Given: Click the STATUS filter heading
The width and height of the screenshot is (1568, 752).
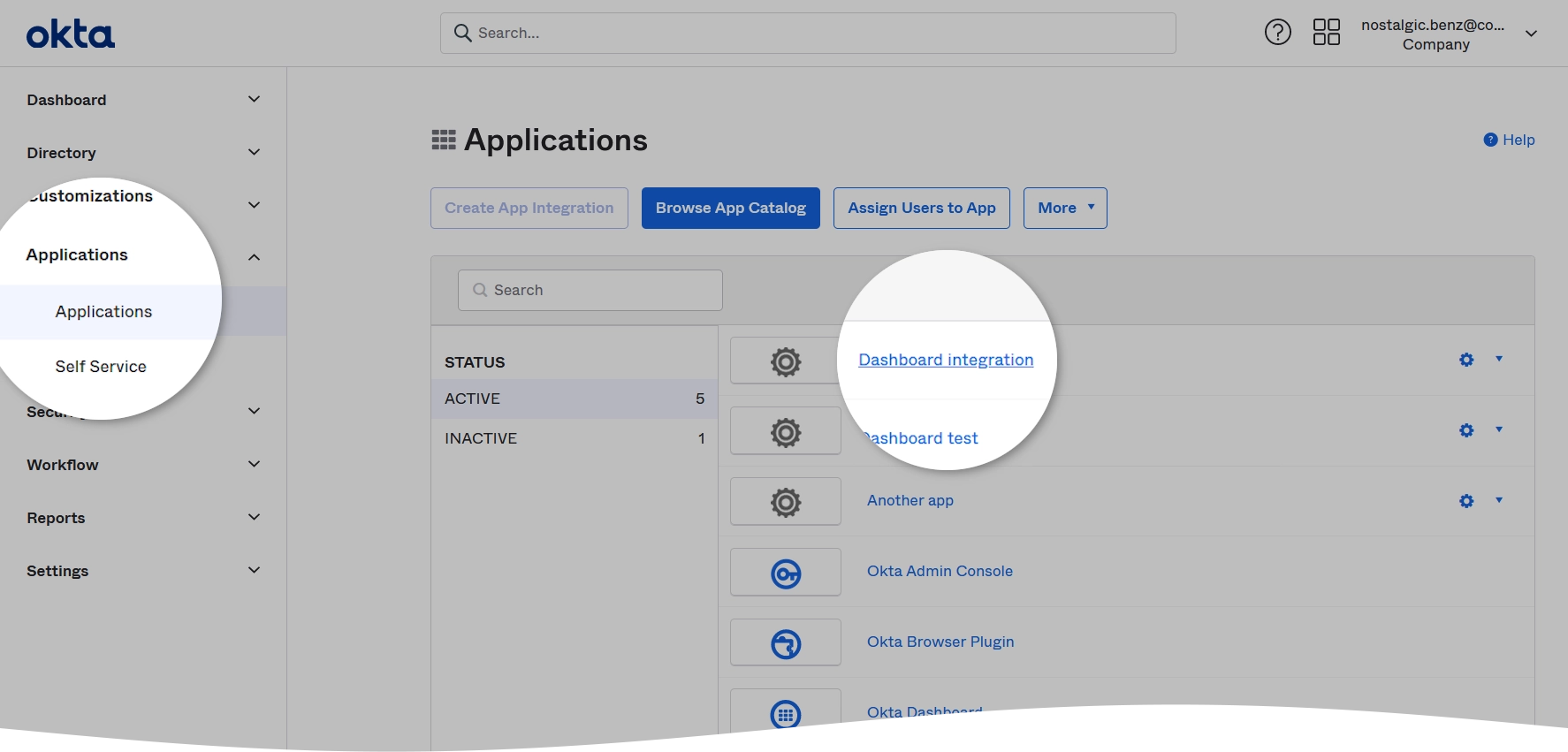Looking at the screenshot, I should 475,362.
